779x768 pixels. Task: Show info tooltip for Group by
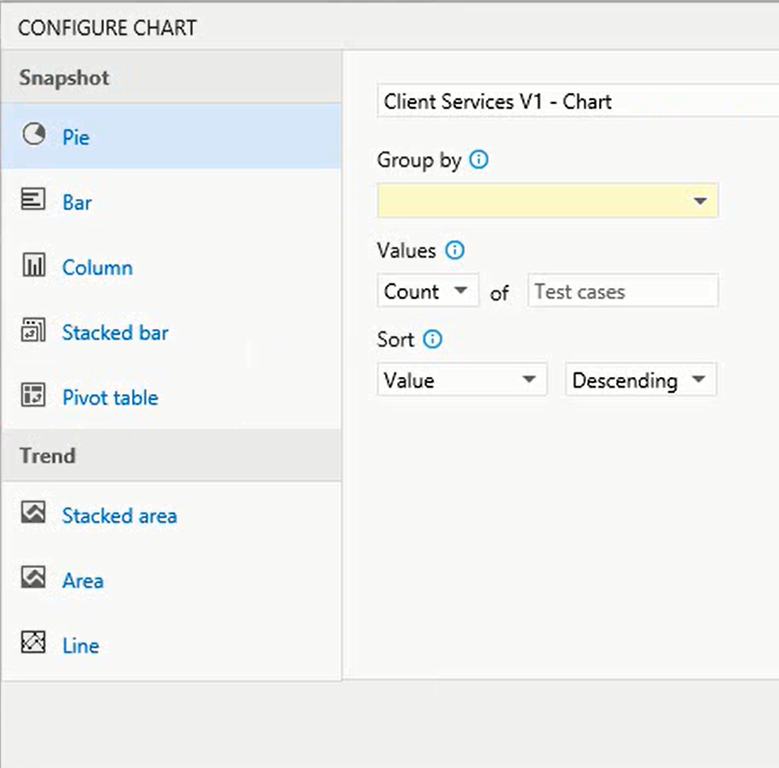coord(479,159)
